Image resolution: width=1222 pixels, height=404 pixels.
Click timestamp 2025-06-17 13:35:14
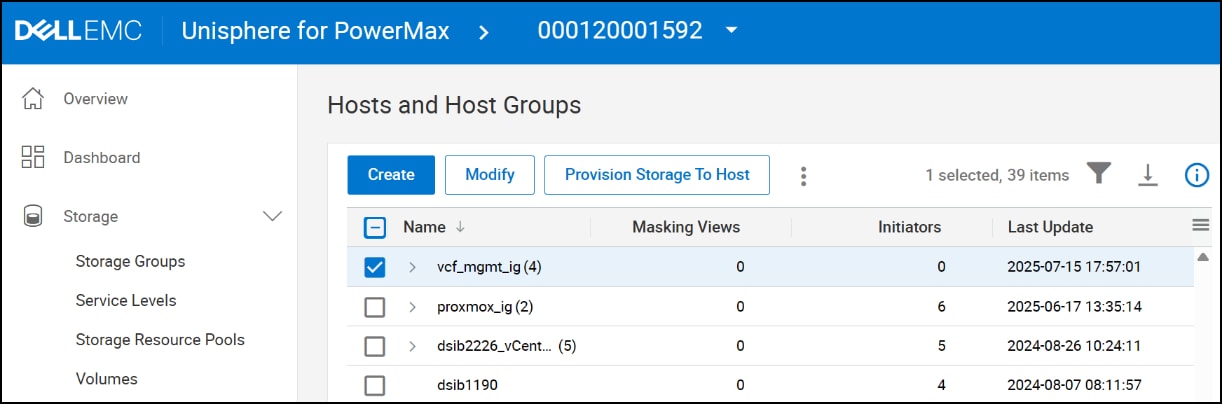(1074, 307)
